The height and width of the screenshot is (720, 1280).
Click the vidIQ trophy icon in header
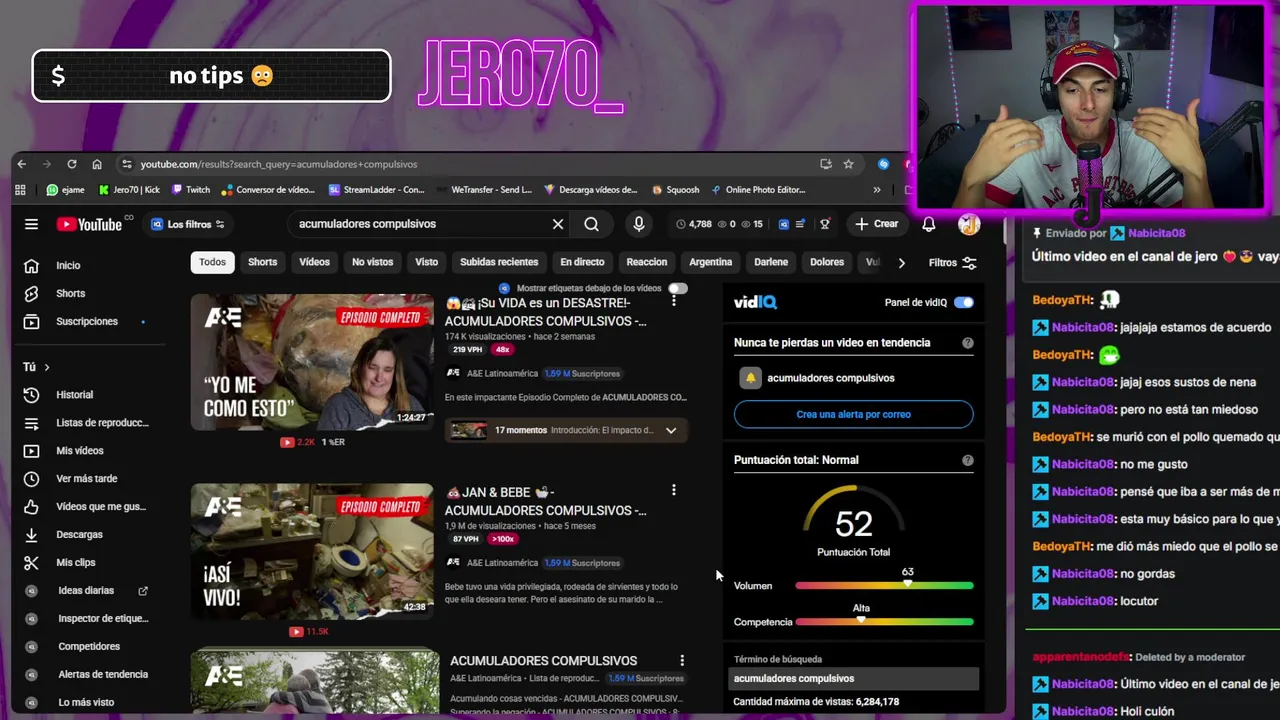coord(825,224)
